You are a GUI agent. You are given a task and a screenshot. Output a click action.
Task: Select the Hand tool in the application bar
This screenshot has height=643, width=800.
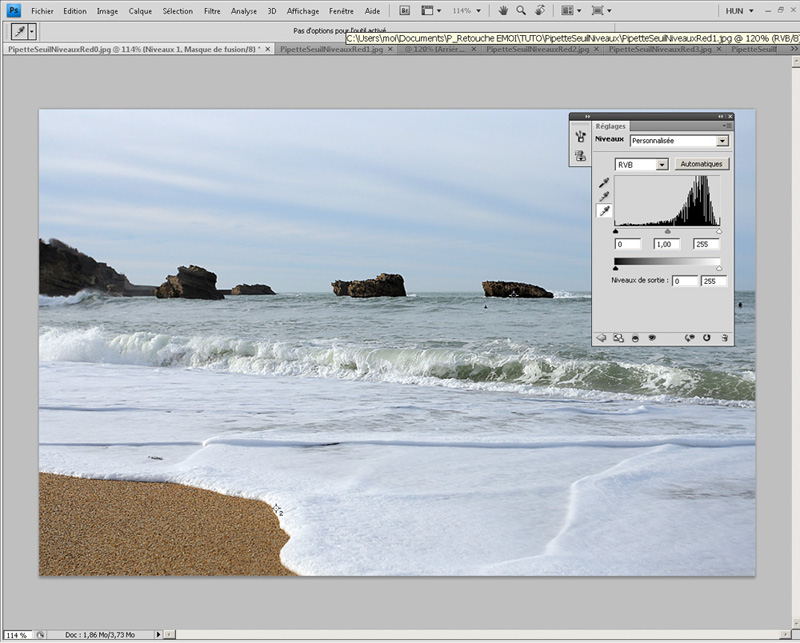coord(503,11)
